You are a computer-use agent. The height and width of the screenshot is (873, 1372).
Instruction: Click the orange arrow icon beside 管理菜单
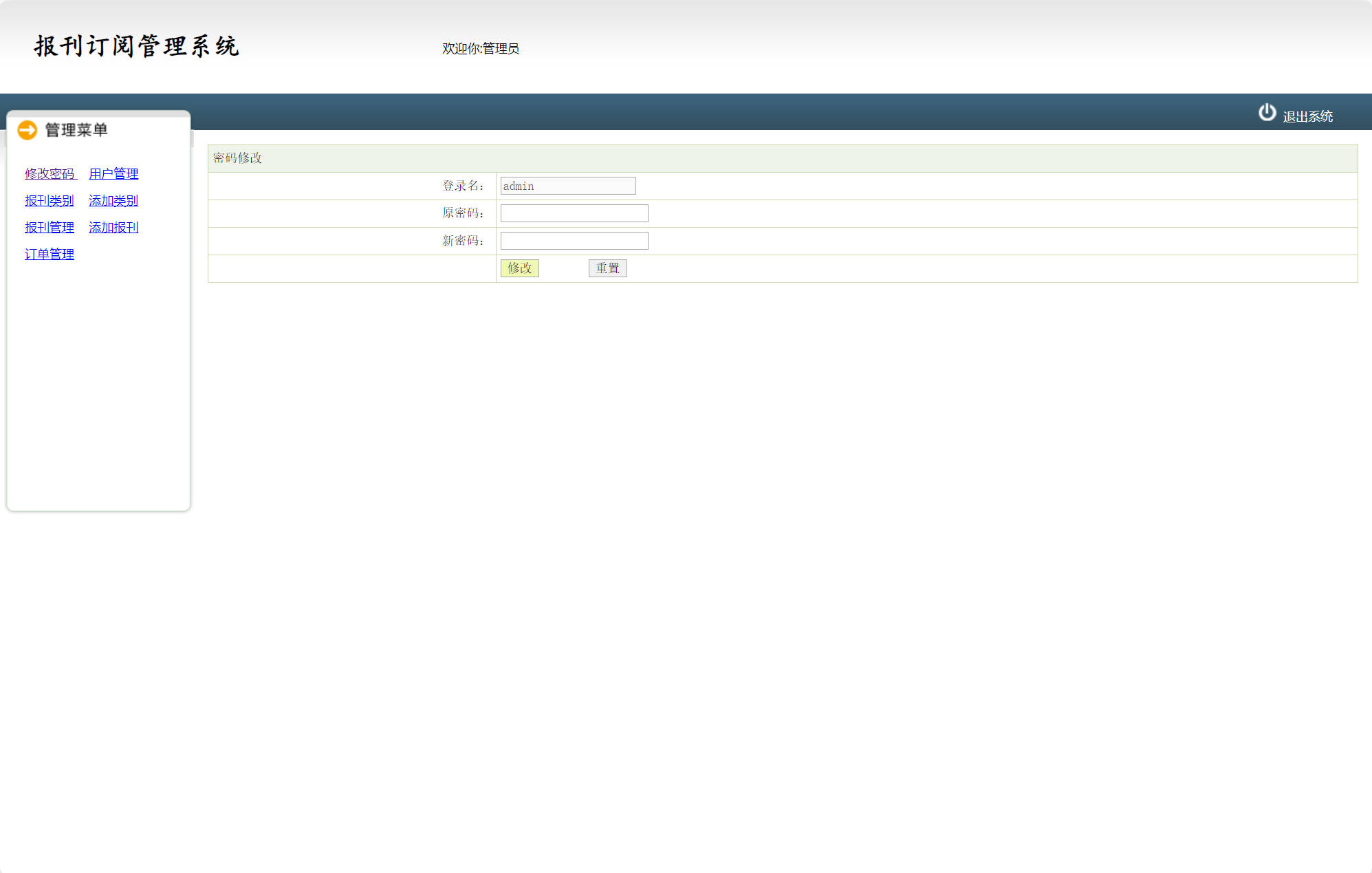28,130
